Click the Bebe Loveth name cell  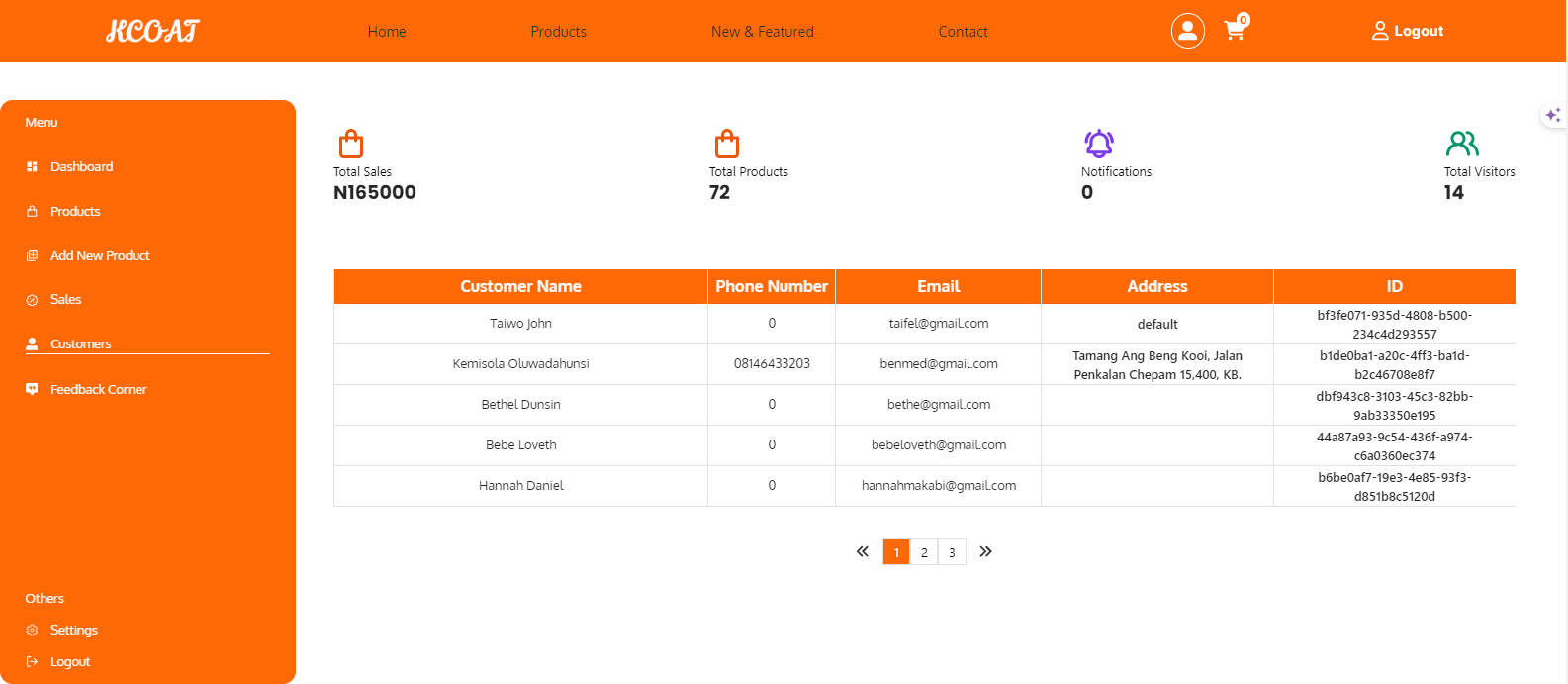pyautogui.click(x=520, y=445)
